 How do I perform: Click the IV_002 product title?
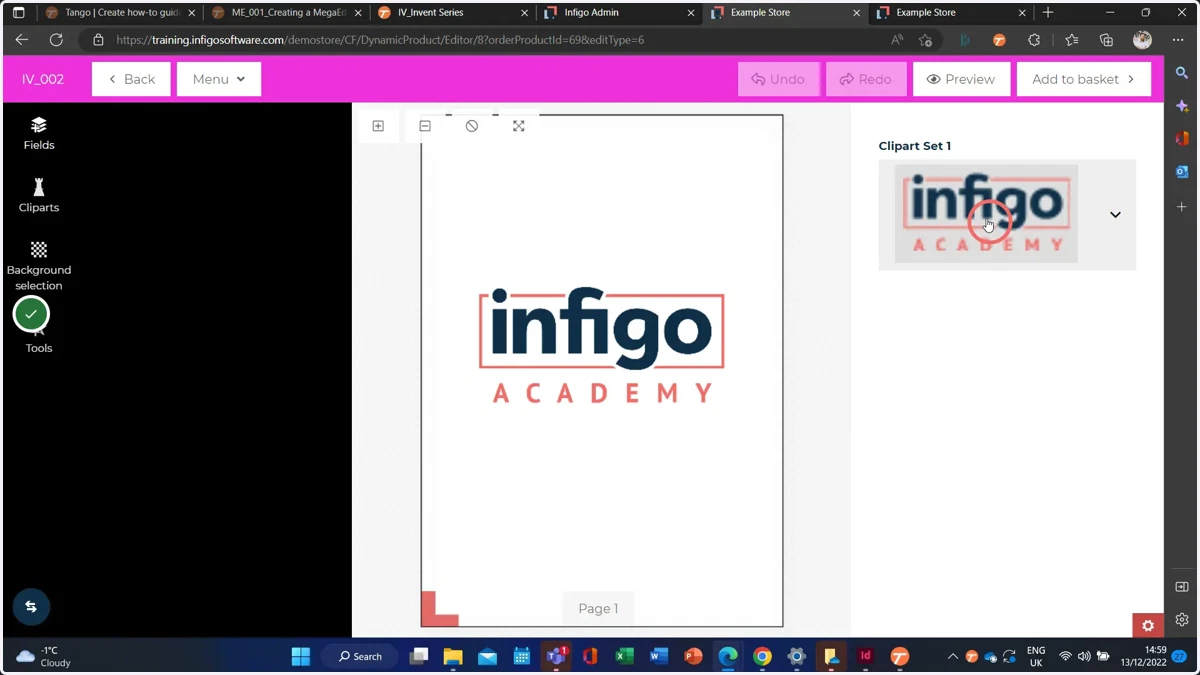[43, 79]
